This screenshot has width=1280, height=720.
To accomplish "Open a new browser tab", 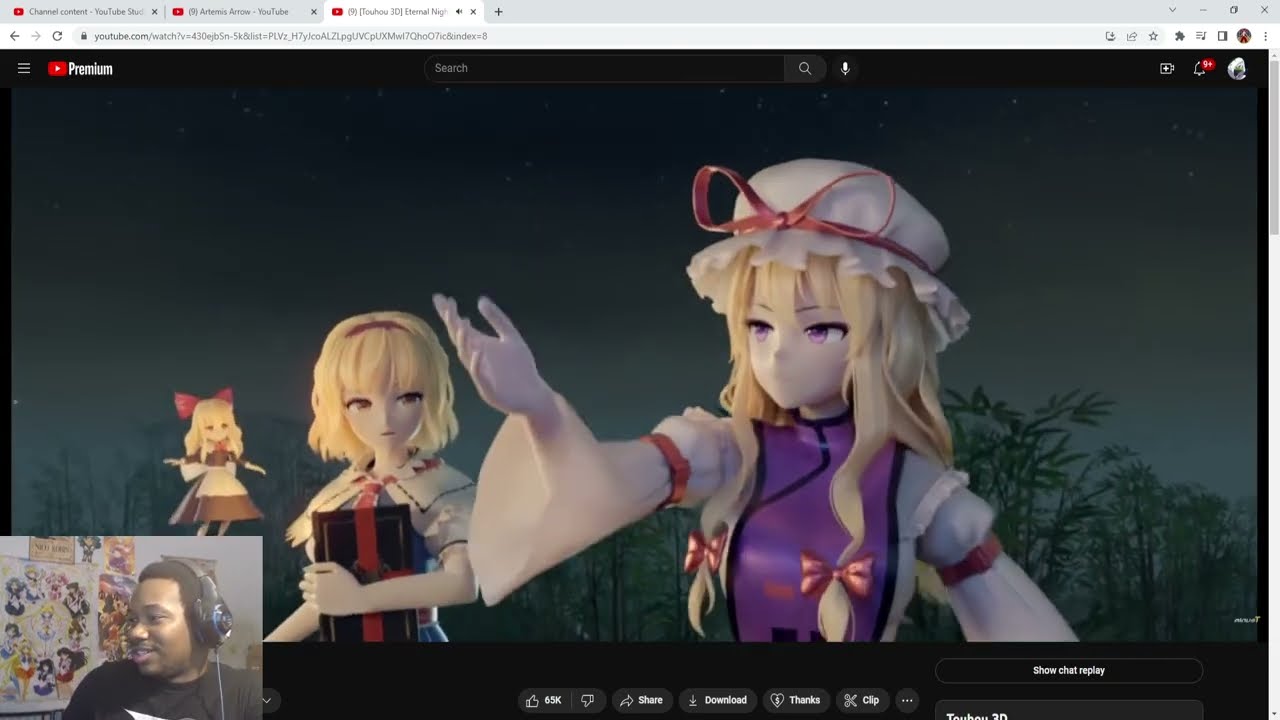I will 498,12.
